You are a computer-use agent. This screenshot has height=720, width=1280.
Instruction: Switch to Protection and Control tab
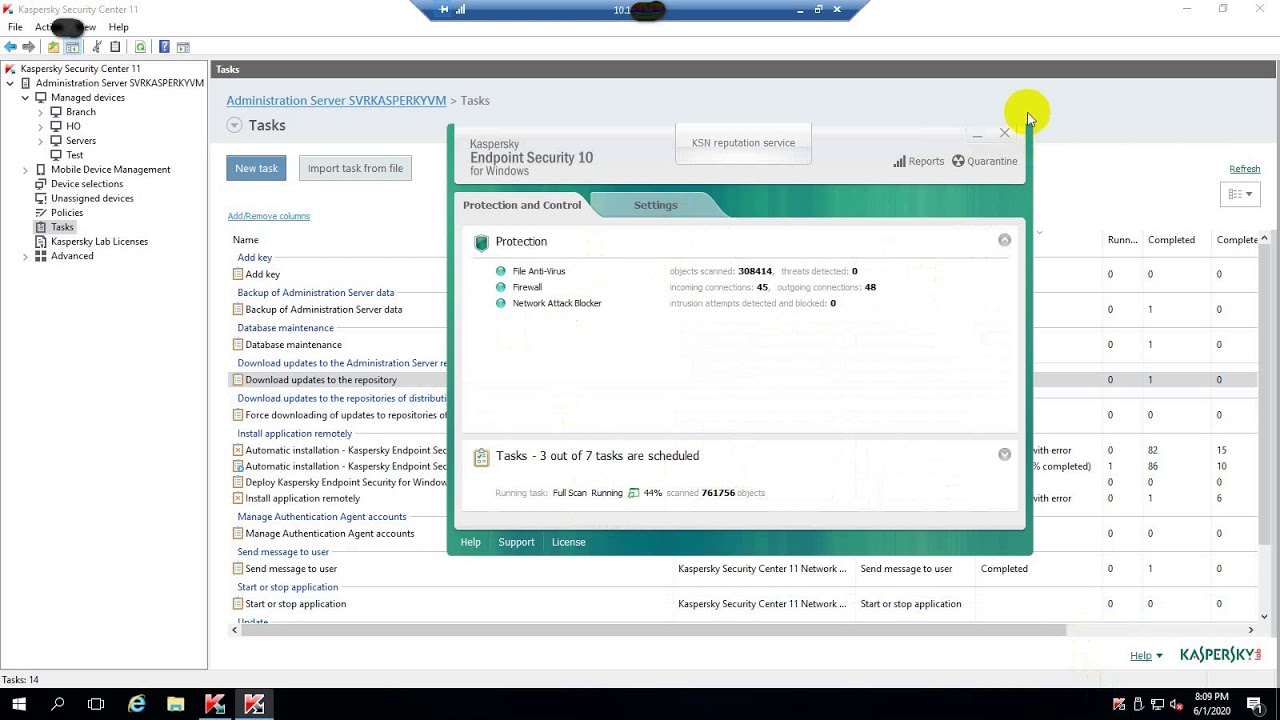pyautogui.click(x=522, y=205)
